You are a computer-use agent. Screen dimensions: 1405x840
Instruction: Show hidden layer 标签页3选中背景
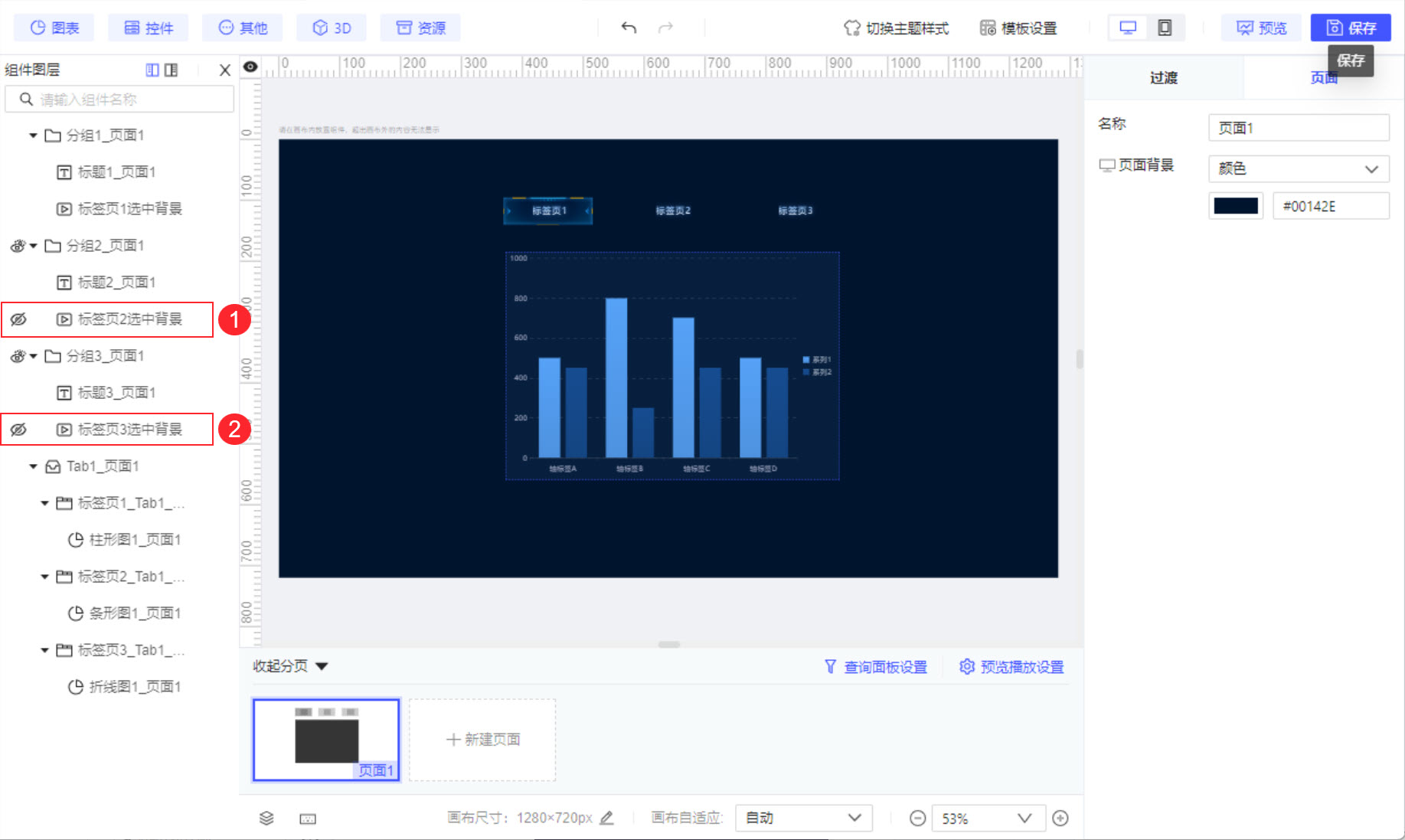(x=18, y=430)
